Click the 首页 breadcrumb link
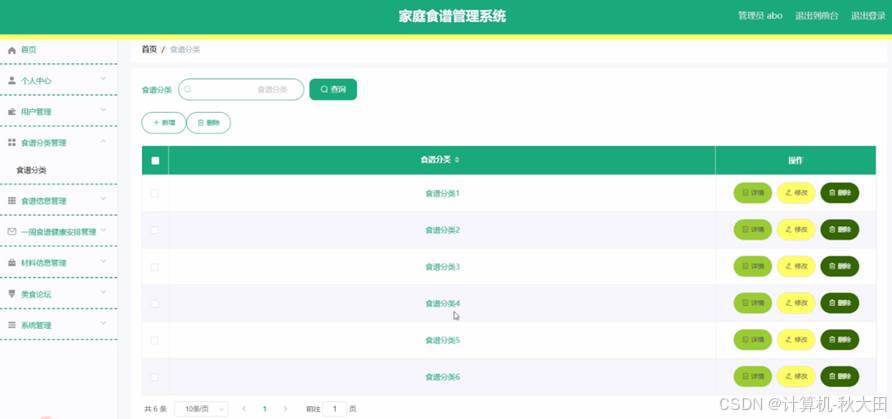Image resolution: width=892 pixels, height=419 pixels. coord(149,49)
